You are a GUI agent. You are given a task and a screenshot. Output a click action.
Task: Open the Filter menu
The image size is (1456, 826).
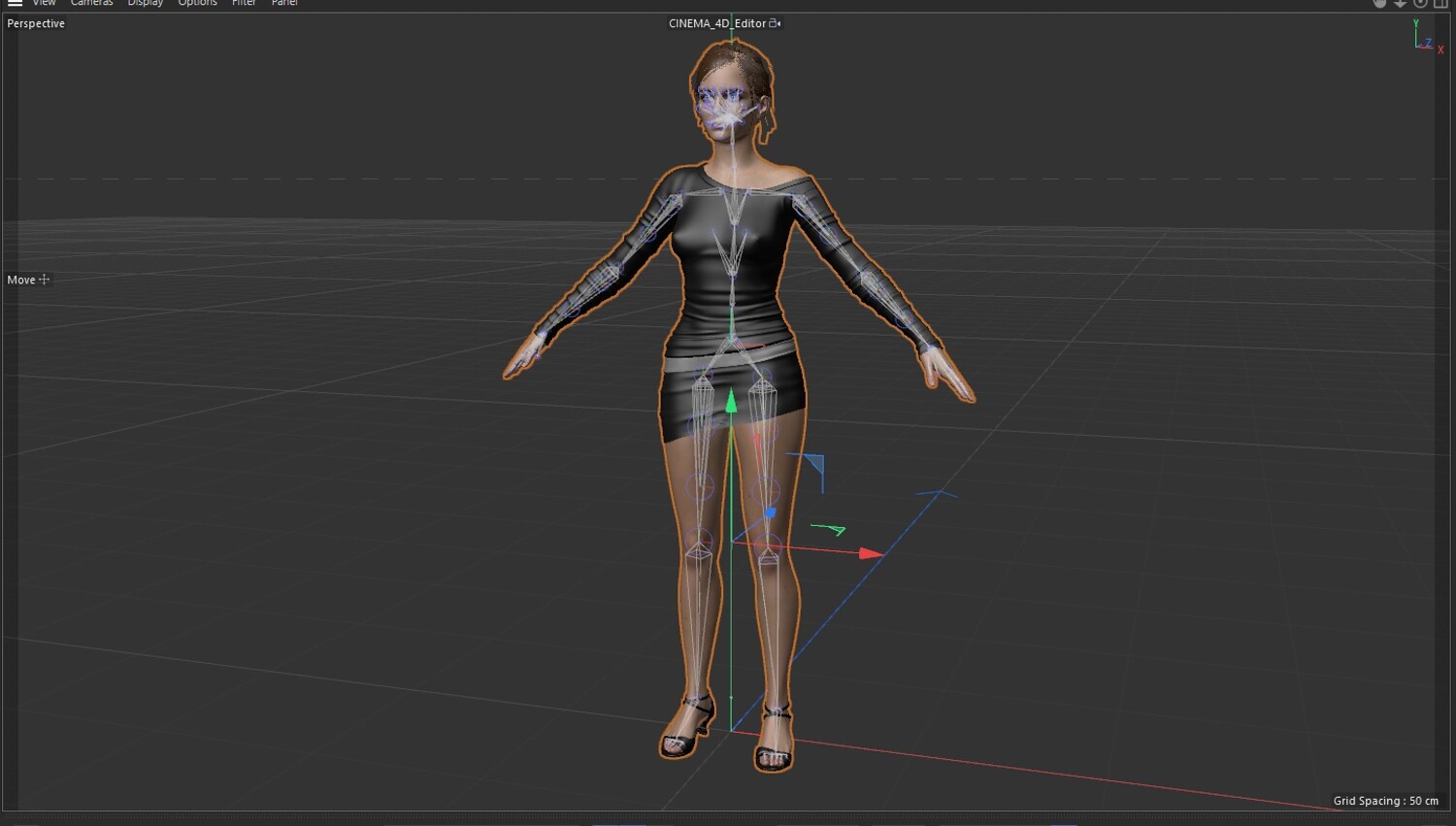pyautogui.click(x=244, y=3)
